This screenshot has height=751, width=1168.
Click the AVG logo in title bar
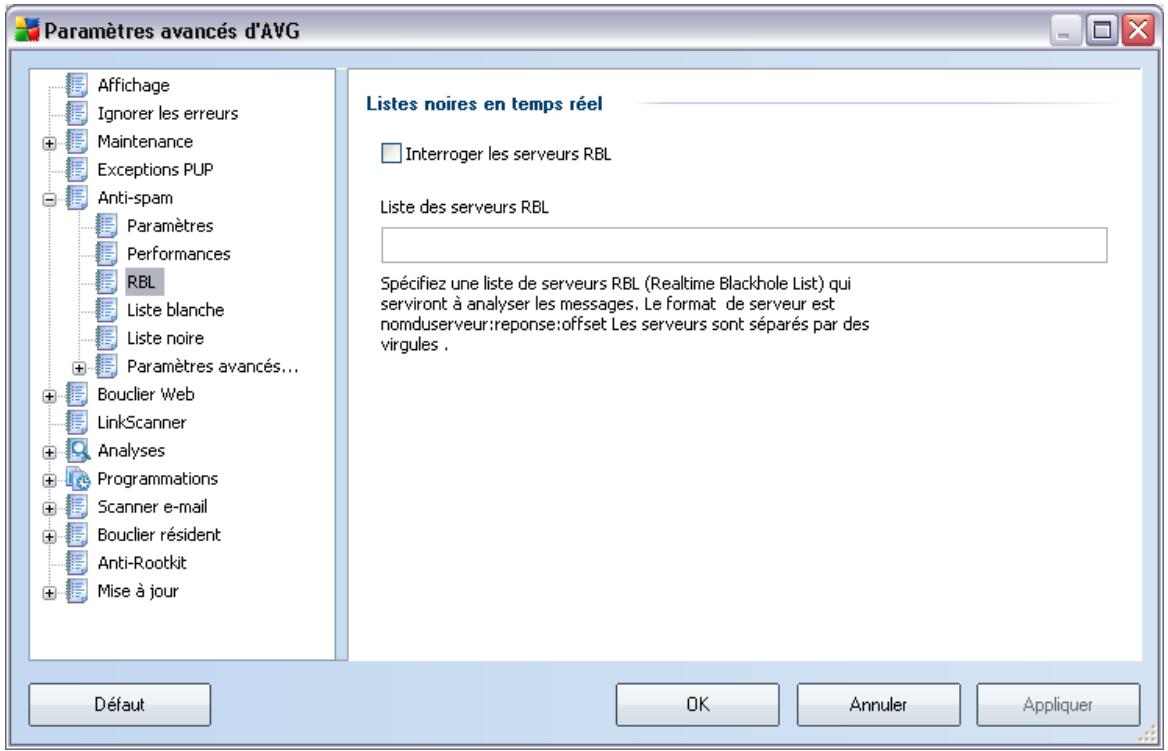(27, 31)
